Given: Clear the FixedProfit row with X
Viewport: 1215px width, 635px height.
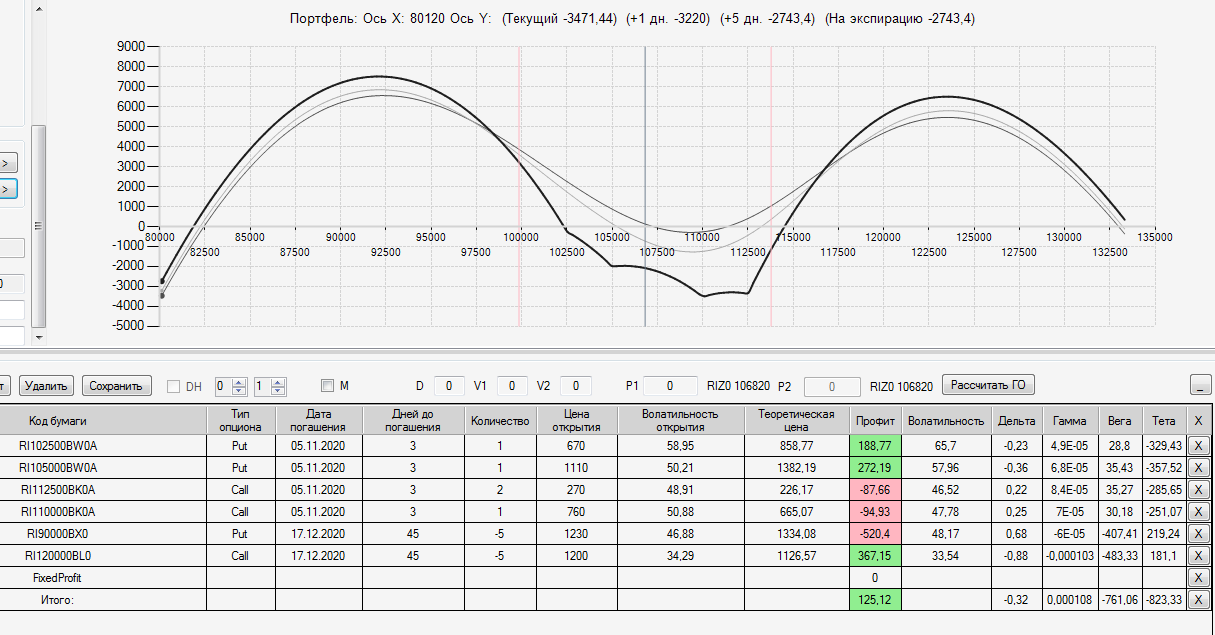Looking at the screenshot, I should (x=1199, y=578).
